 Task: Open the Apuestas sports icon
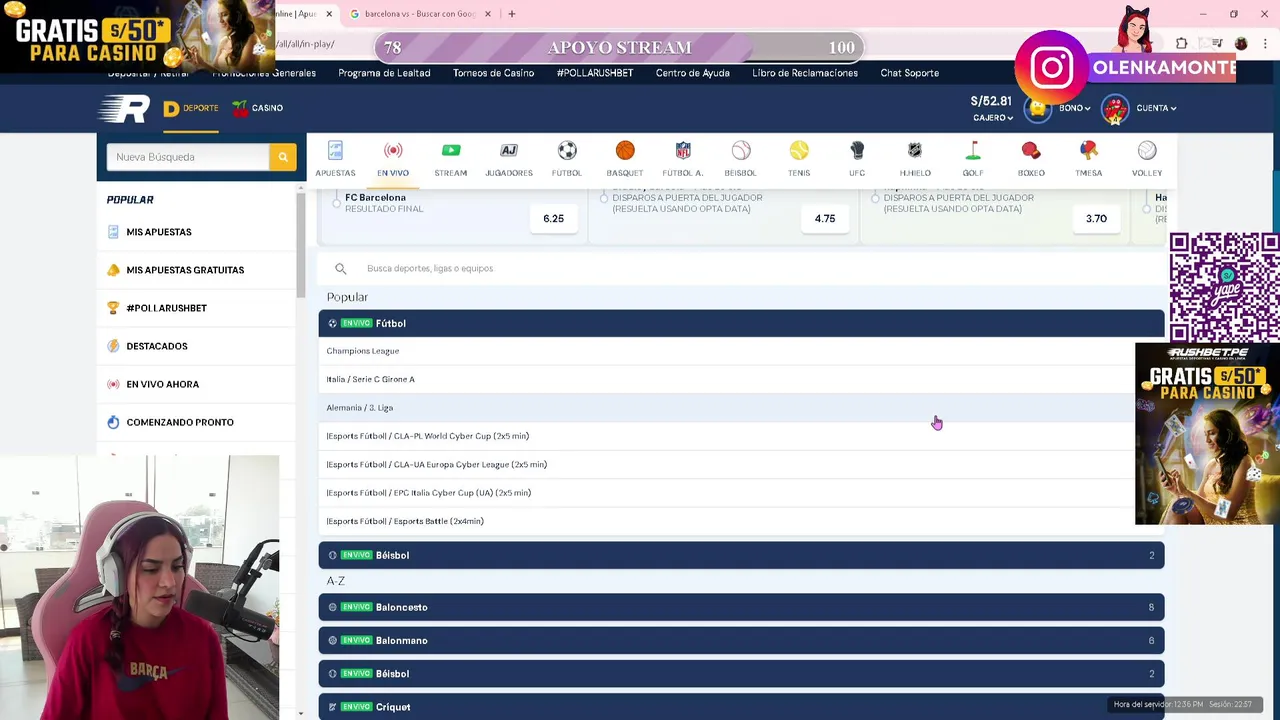[335, 151]
